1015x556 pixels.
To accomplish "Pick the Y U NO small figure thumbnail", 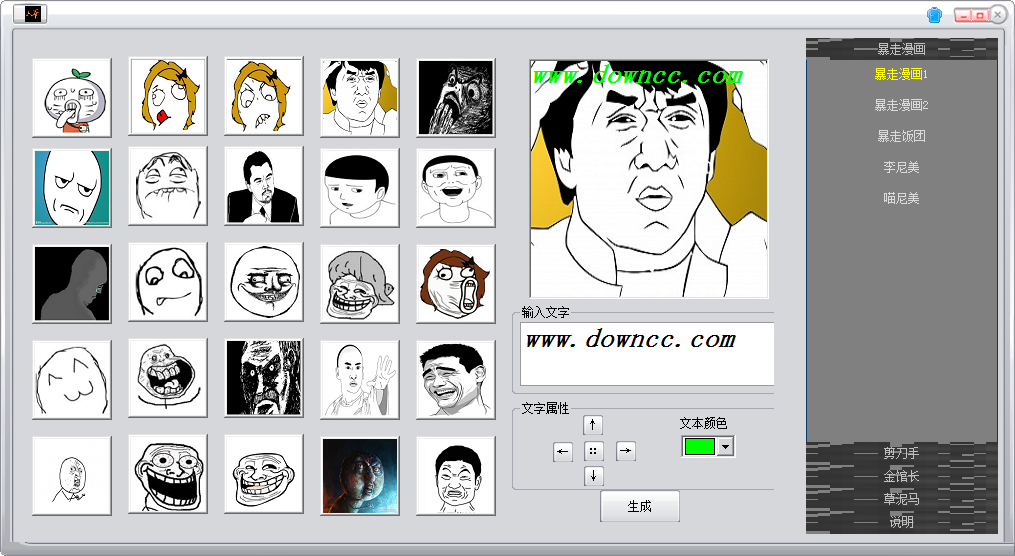I will point(72,476).
